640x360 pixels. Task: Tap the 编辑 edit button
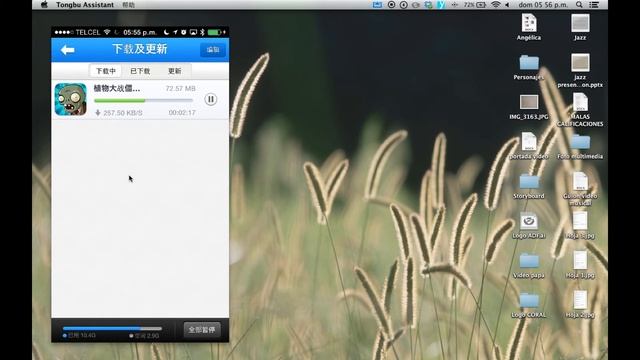coord(213,50)
